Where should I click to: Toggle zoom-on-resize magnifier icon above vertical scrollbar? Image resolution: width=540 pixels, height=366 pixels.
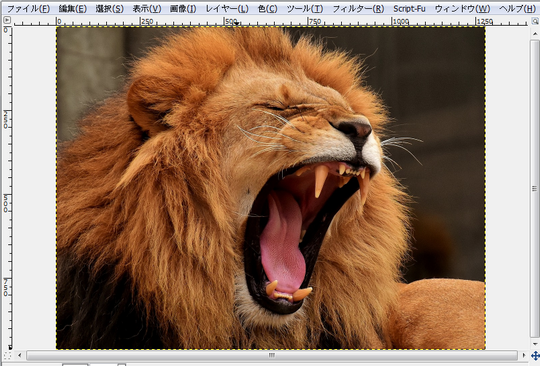(535, 21)
